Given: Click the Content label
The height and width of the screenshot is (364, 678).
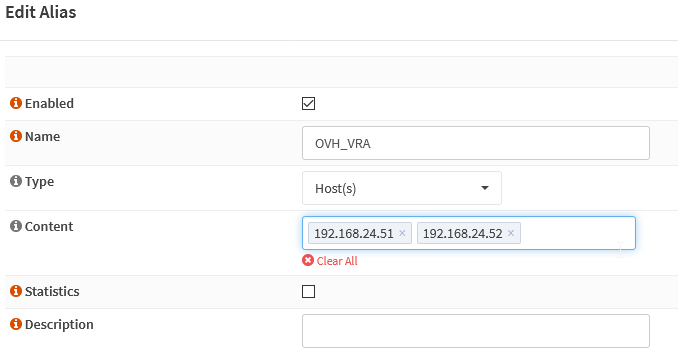Looking at the screenshot, I should click(x=49, y=227).
